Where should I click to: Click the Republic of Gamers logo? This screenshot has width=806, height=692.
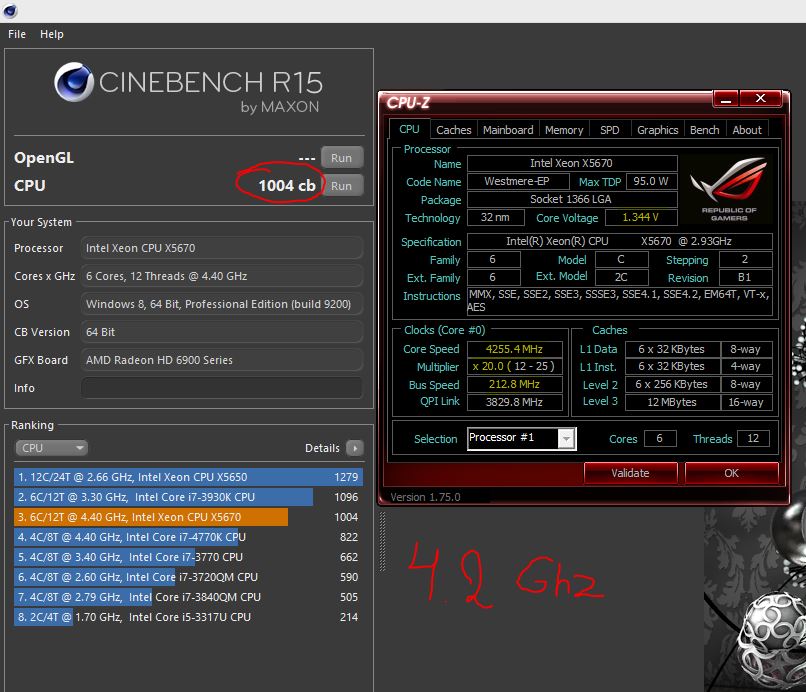click(728, 189)
